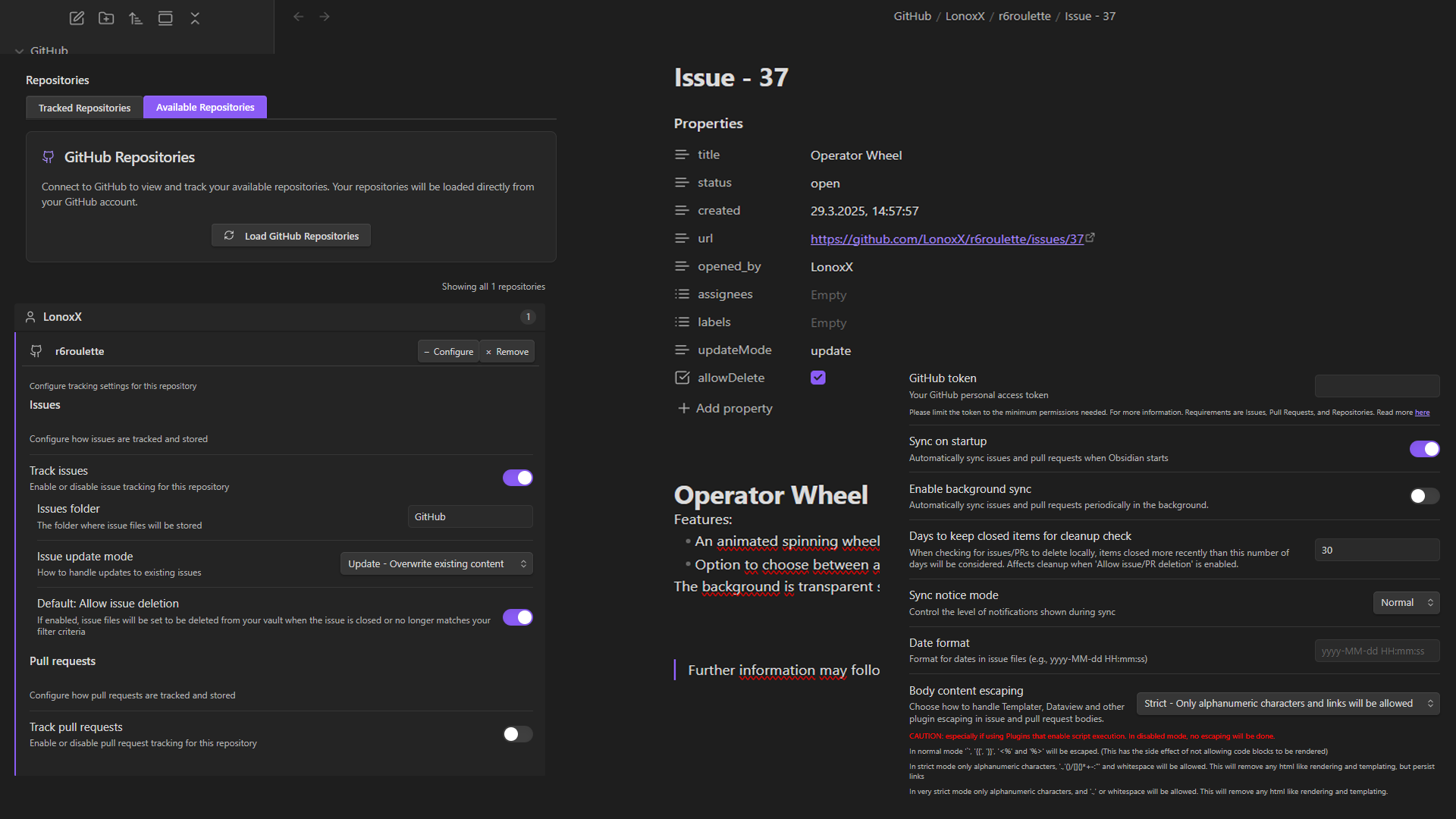Image resolution: width=1456 pixels, height=819 pixels.
Task: Click the list-type icon beside assignees
Action: click(682, 293)
